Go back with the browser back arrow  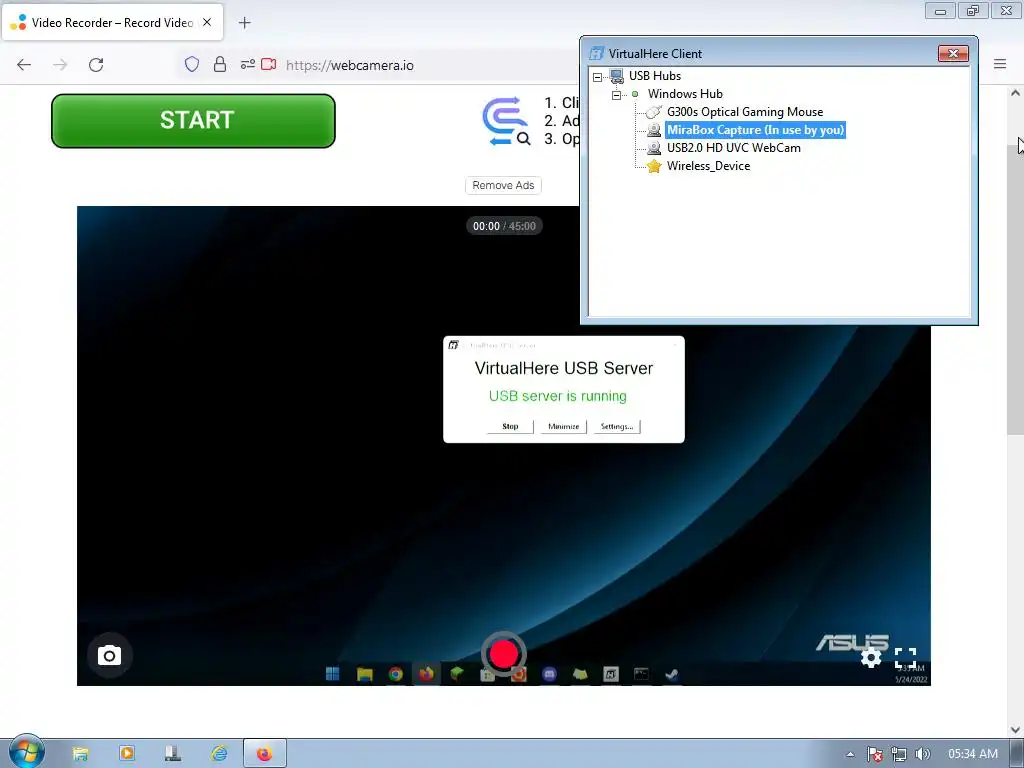click(x=24, y=65)
